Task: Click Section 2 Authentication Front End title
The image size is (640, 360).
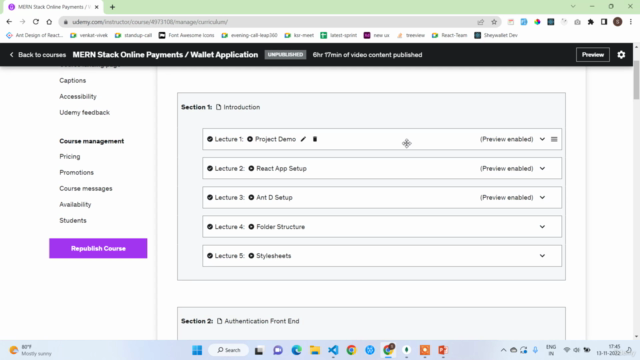Action: pos(262,321)
